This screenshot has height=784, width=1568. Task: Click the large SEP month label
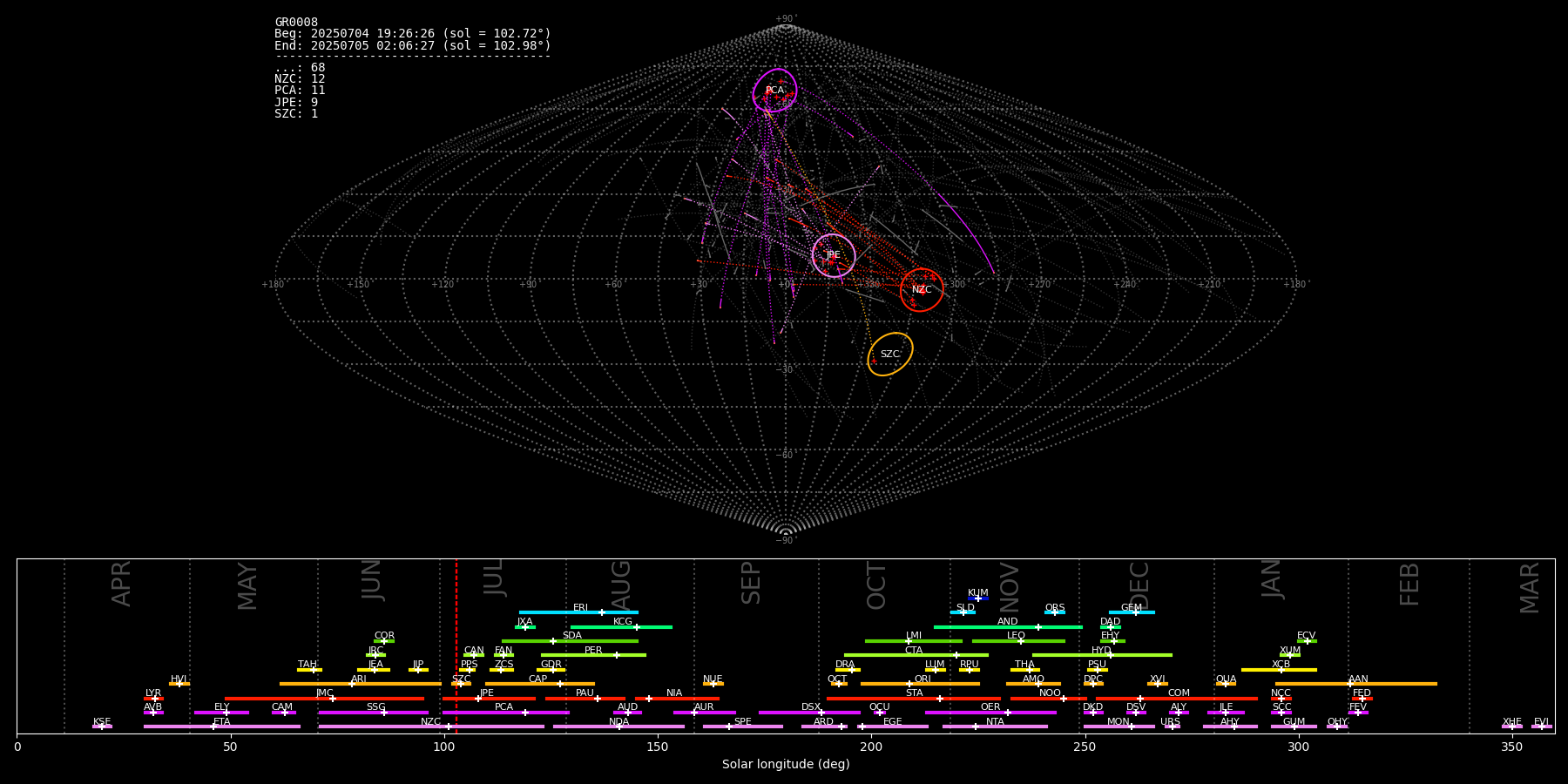tap(751, 583)
